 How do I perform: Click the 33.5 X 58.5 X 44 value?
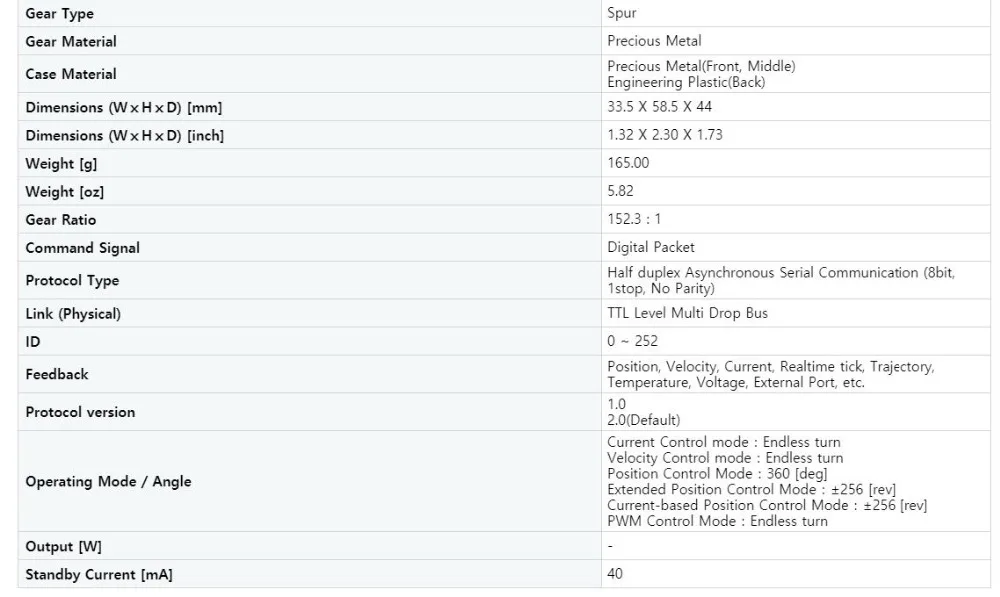[x=659, y=107]
